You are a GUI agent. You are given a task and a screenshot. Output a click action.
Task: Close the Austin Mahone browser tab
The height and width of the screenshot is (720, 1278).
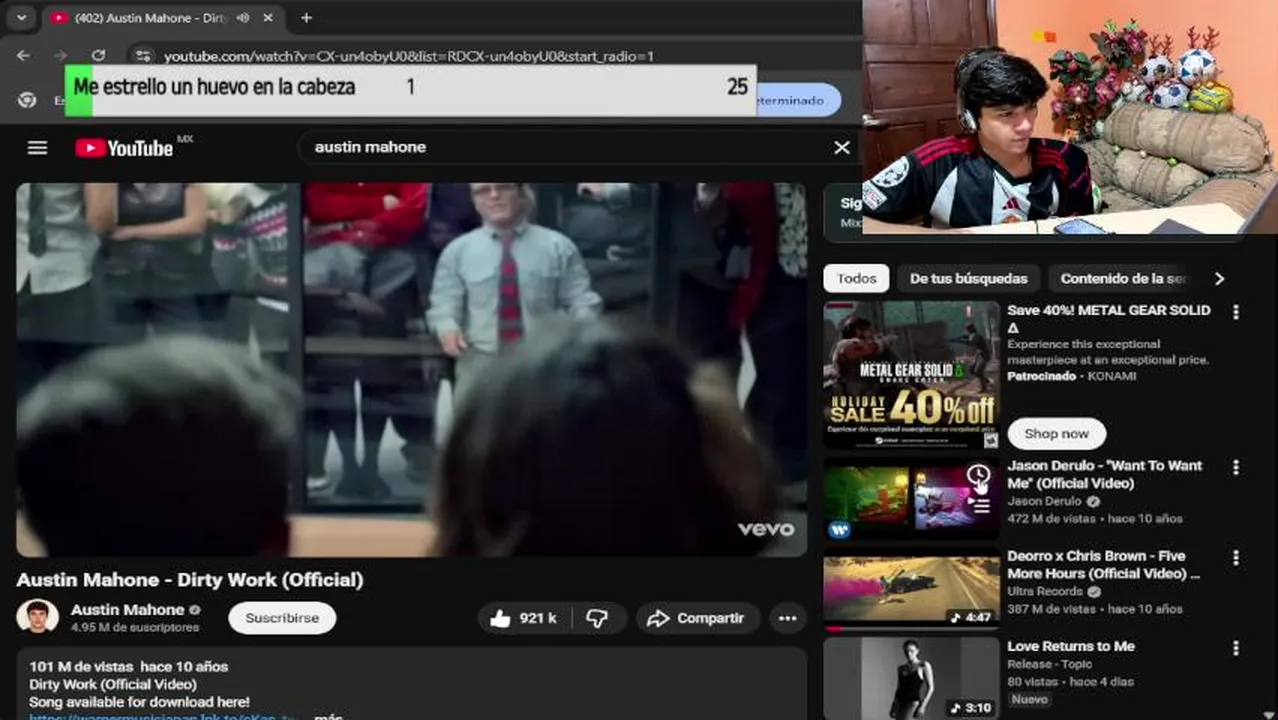(268, 18)
